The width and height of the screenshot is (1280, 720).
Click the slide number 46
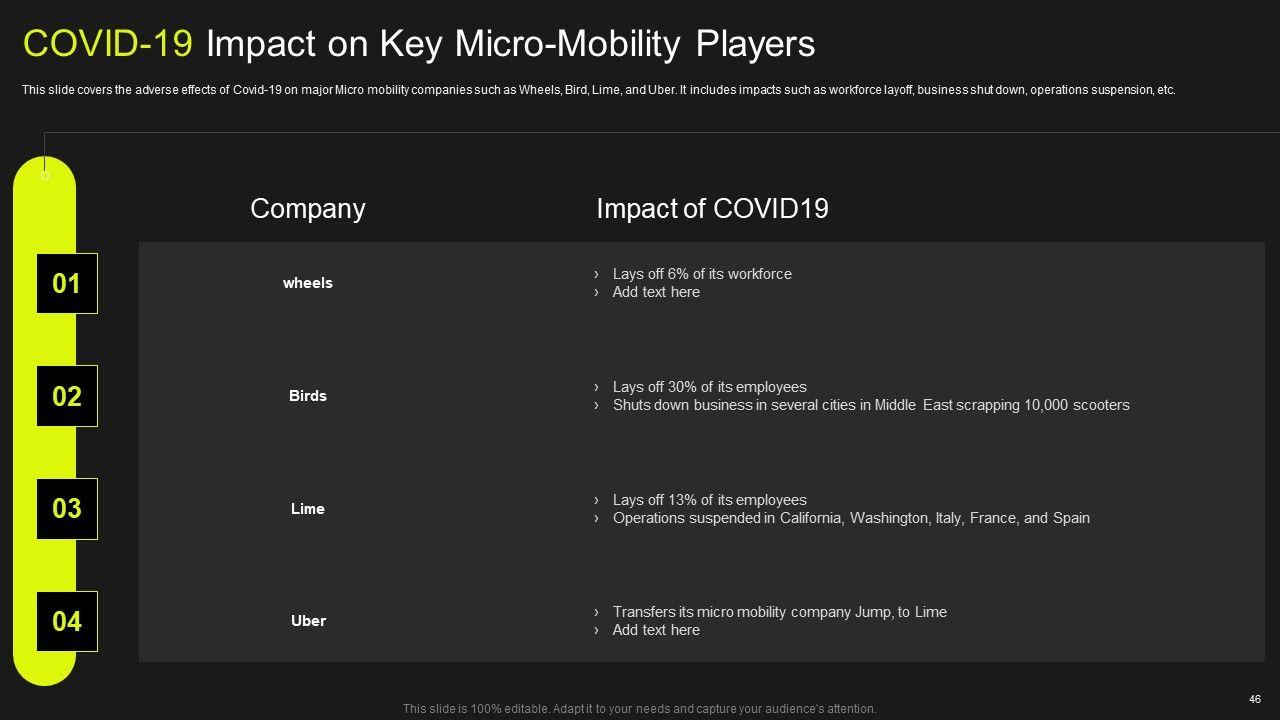(1255, 699)
